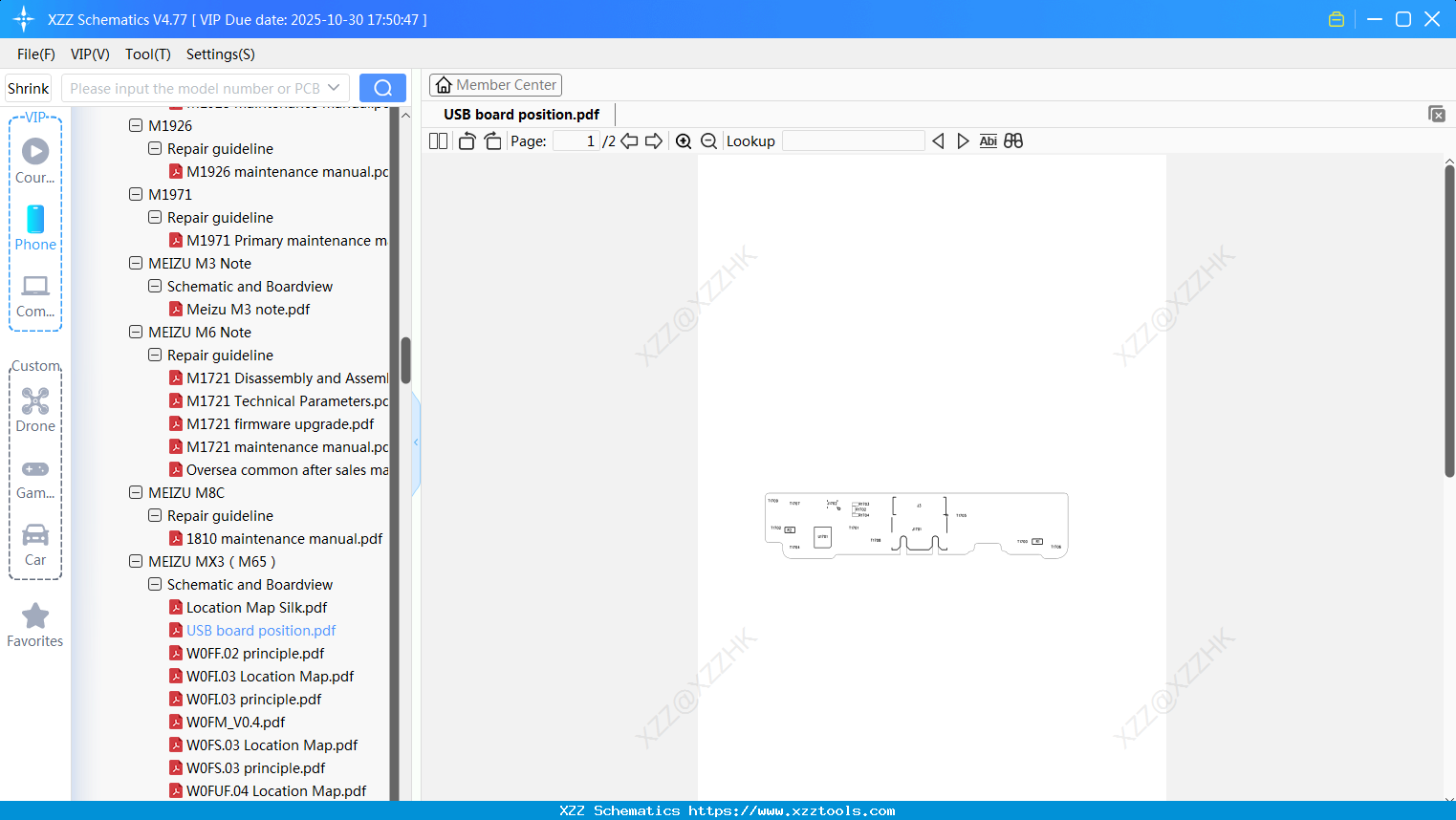Select the Phone category in sidebar
Image resolution: width=1456 pixels, height=820 pixels.
(x=35, y=227)
